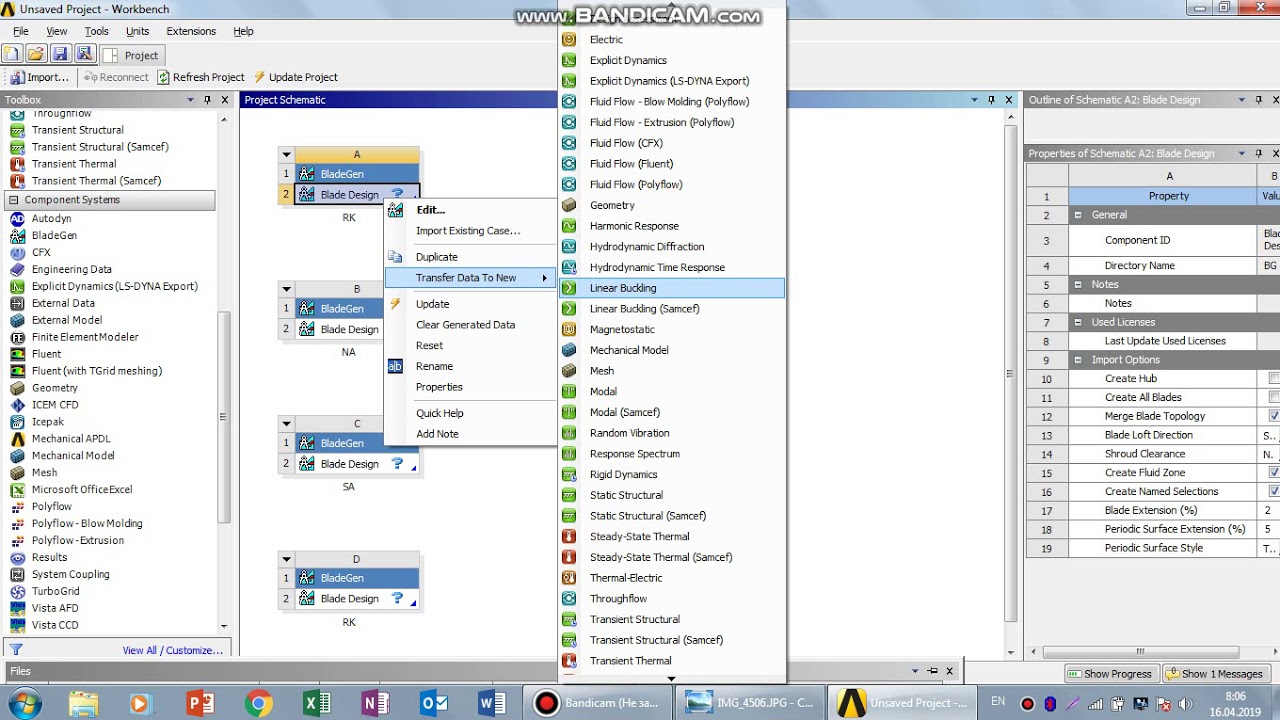Select the Project tab
This screenshot has width=1280, height=720.
pos(131,55)
